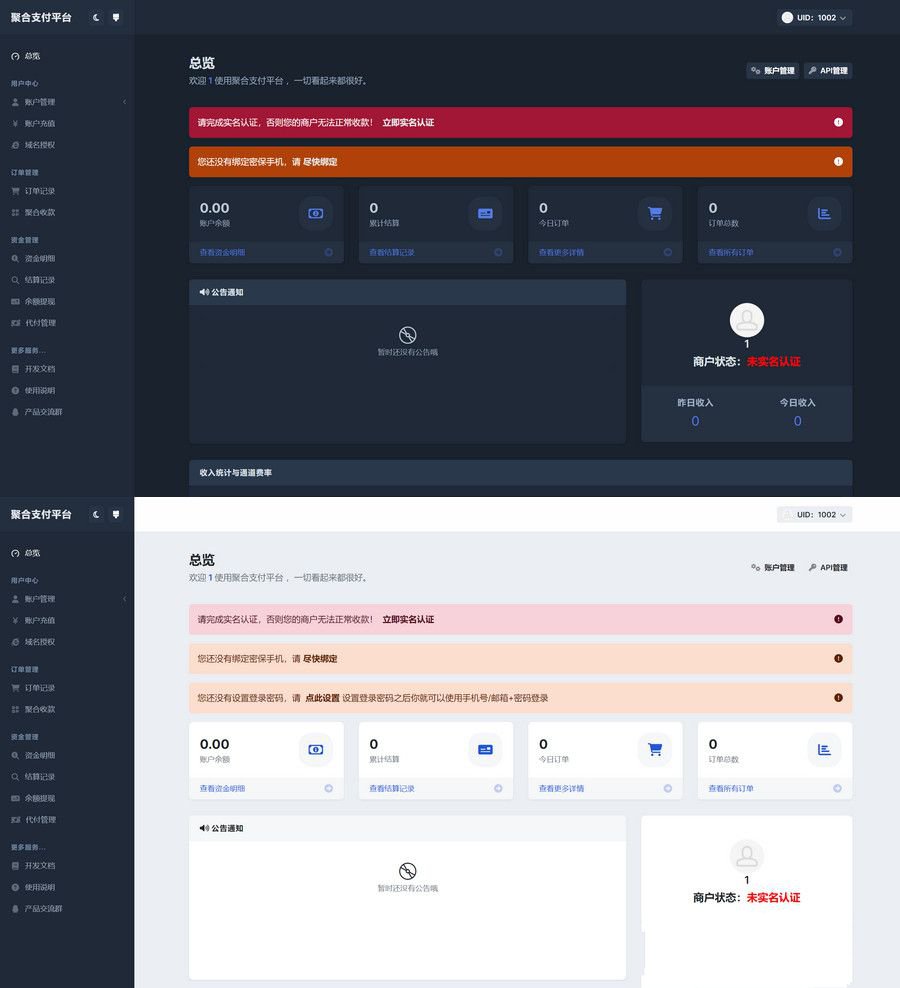Image resolution: width=900 pixels, height=988 pixels.
Task: Open 订单记录 in the upper sidebar menu
Action: pyautogui.click(x=40, y=191)
